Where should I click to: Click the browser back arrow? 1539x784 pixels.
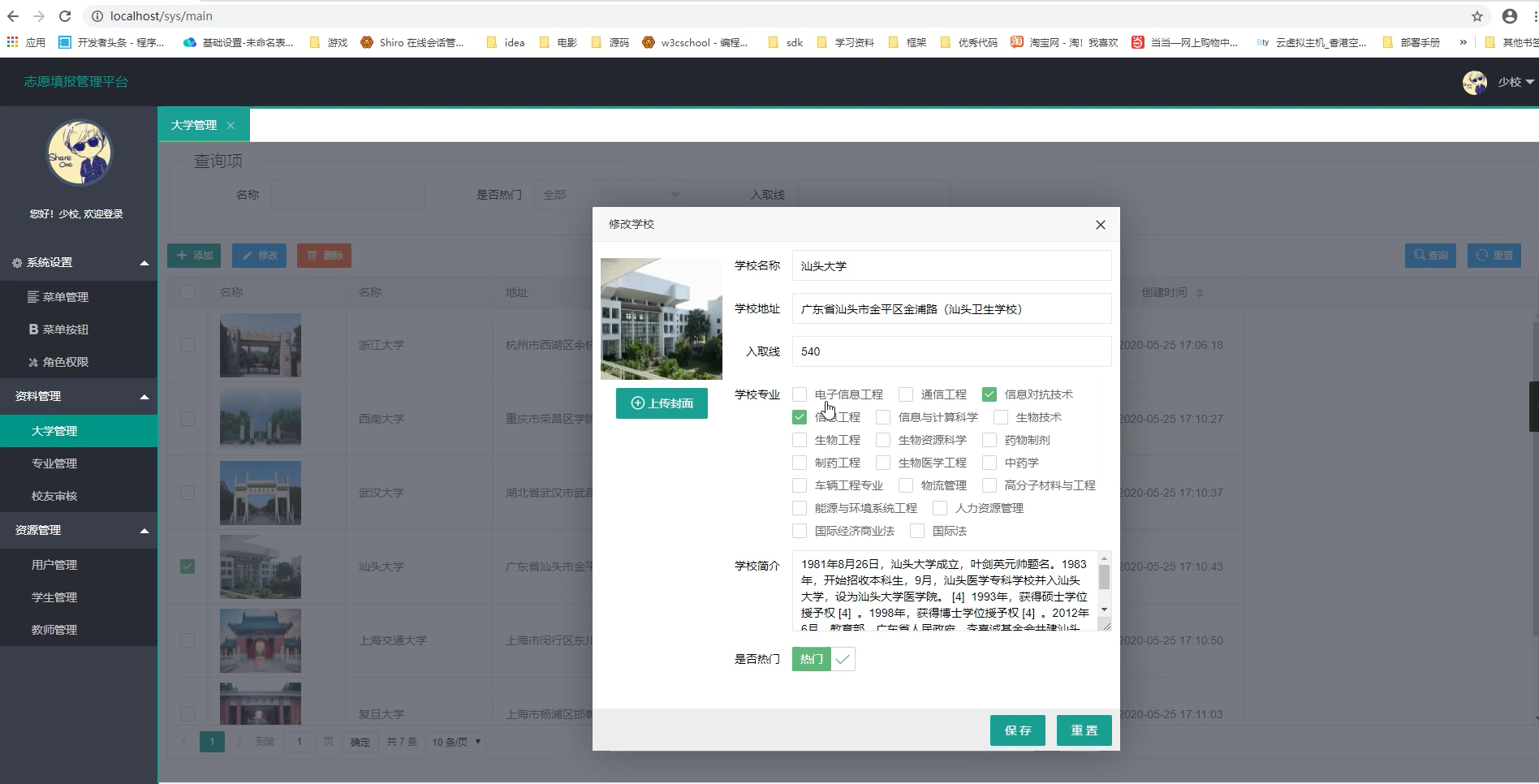pyautogui.click(x=13, y=16)
